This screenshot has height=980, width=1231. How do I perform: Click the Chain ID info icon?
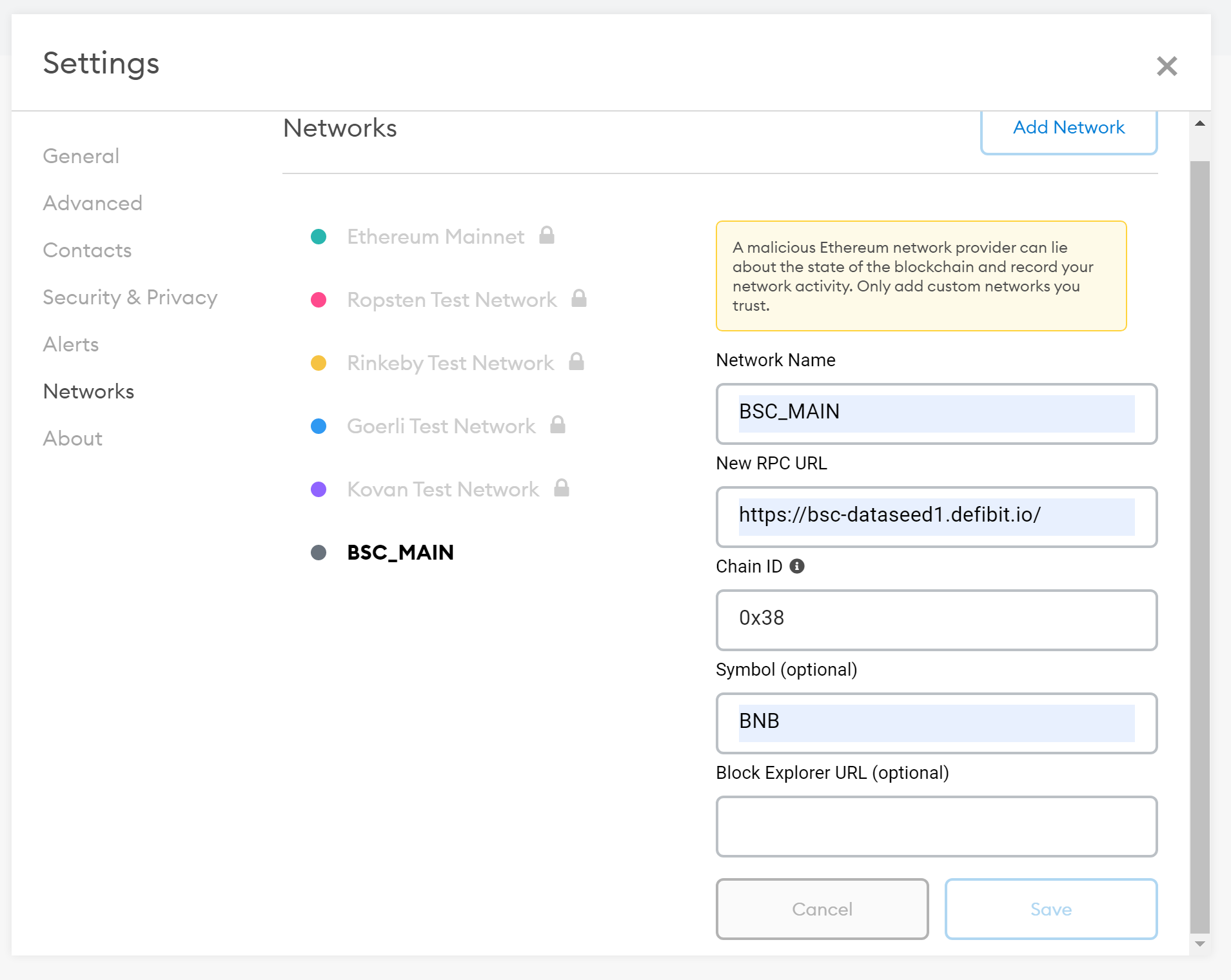pos(797,566)
